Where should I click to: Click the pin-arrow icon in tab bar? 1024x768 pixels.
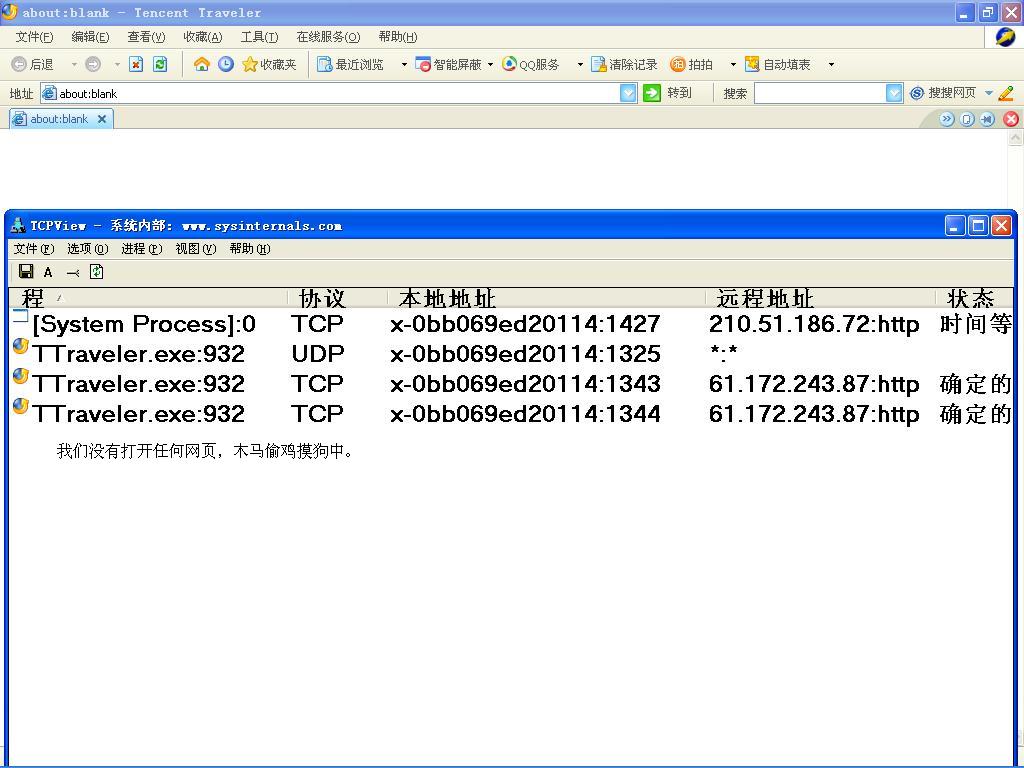tap(987, 119)
